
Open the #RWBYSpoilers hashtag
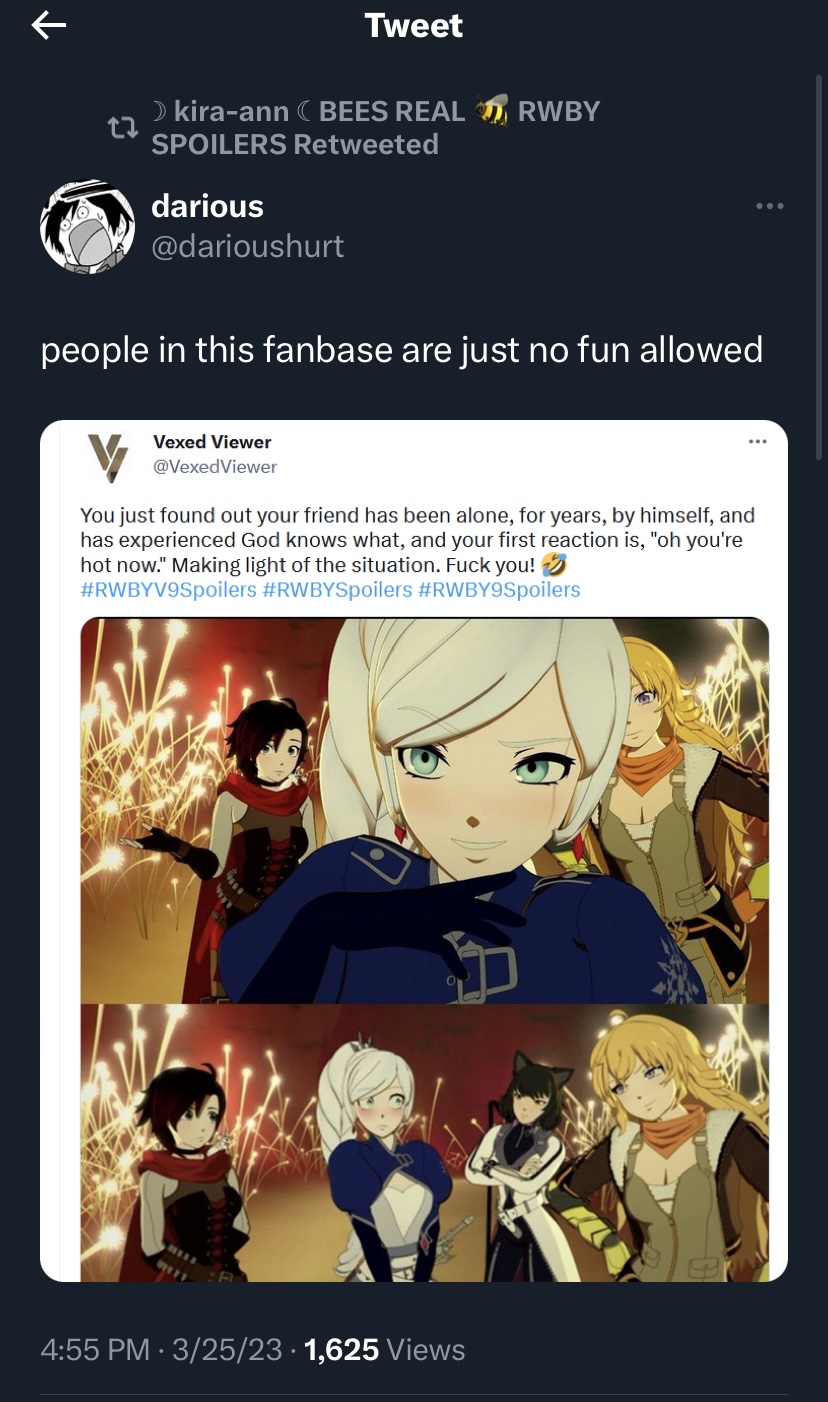click(x=337, y=590)
